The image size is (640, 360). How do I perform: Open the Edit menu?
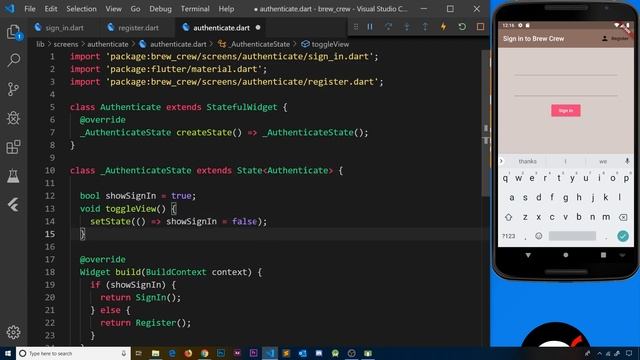(x=51, y=9)
